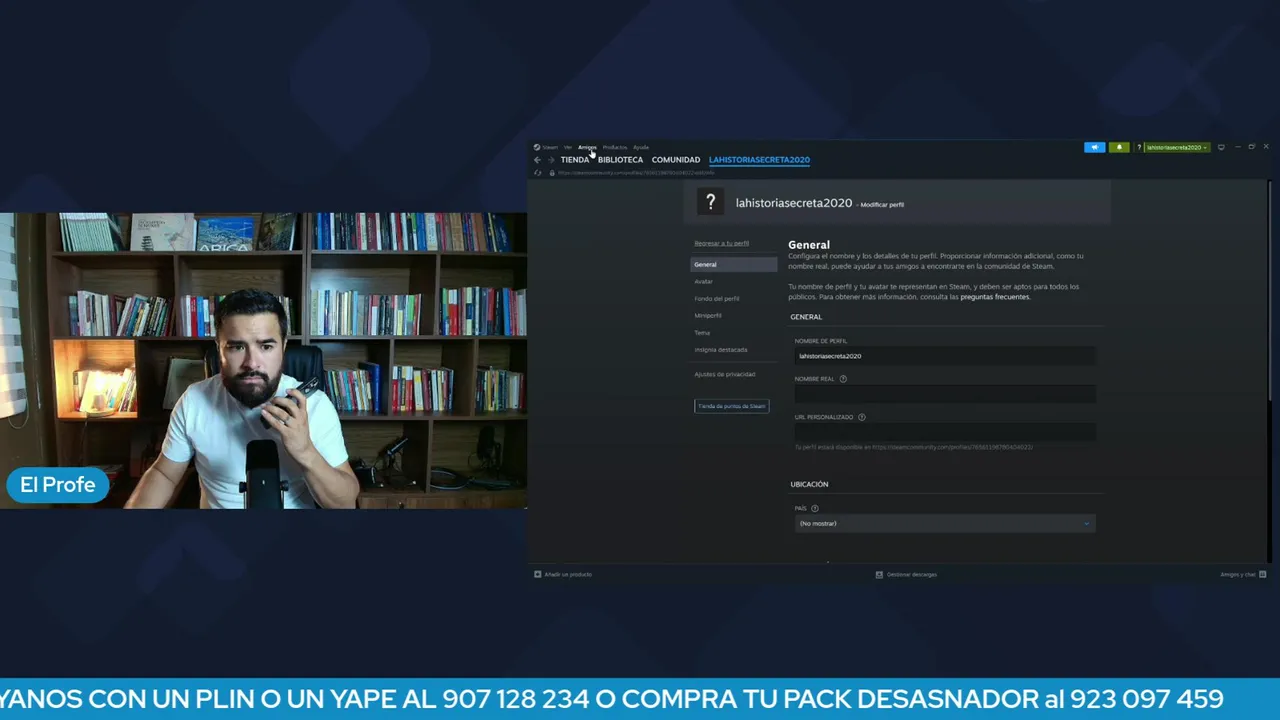
Task: Switch to the BIBLIOTECA tab
Action: click(x=620, y=160)
